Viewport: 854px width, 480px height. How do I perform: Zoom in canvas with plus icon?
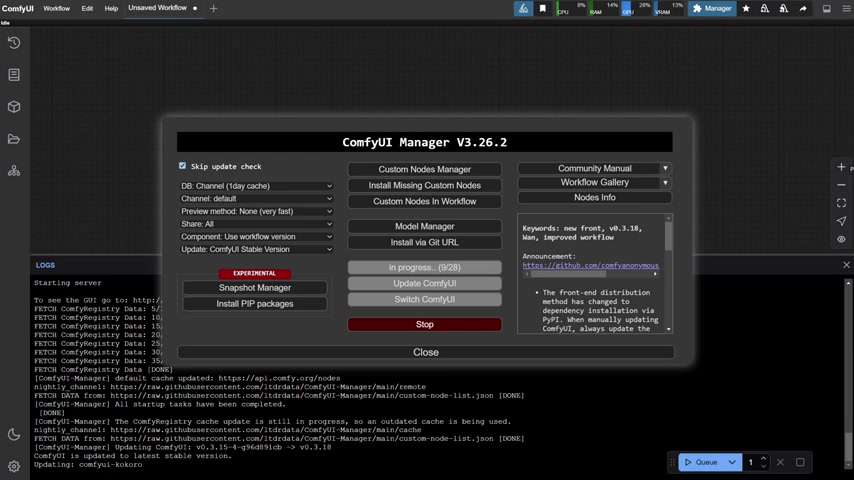tap(841, 167)
